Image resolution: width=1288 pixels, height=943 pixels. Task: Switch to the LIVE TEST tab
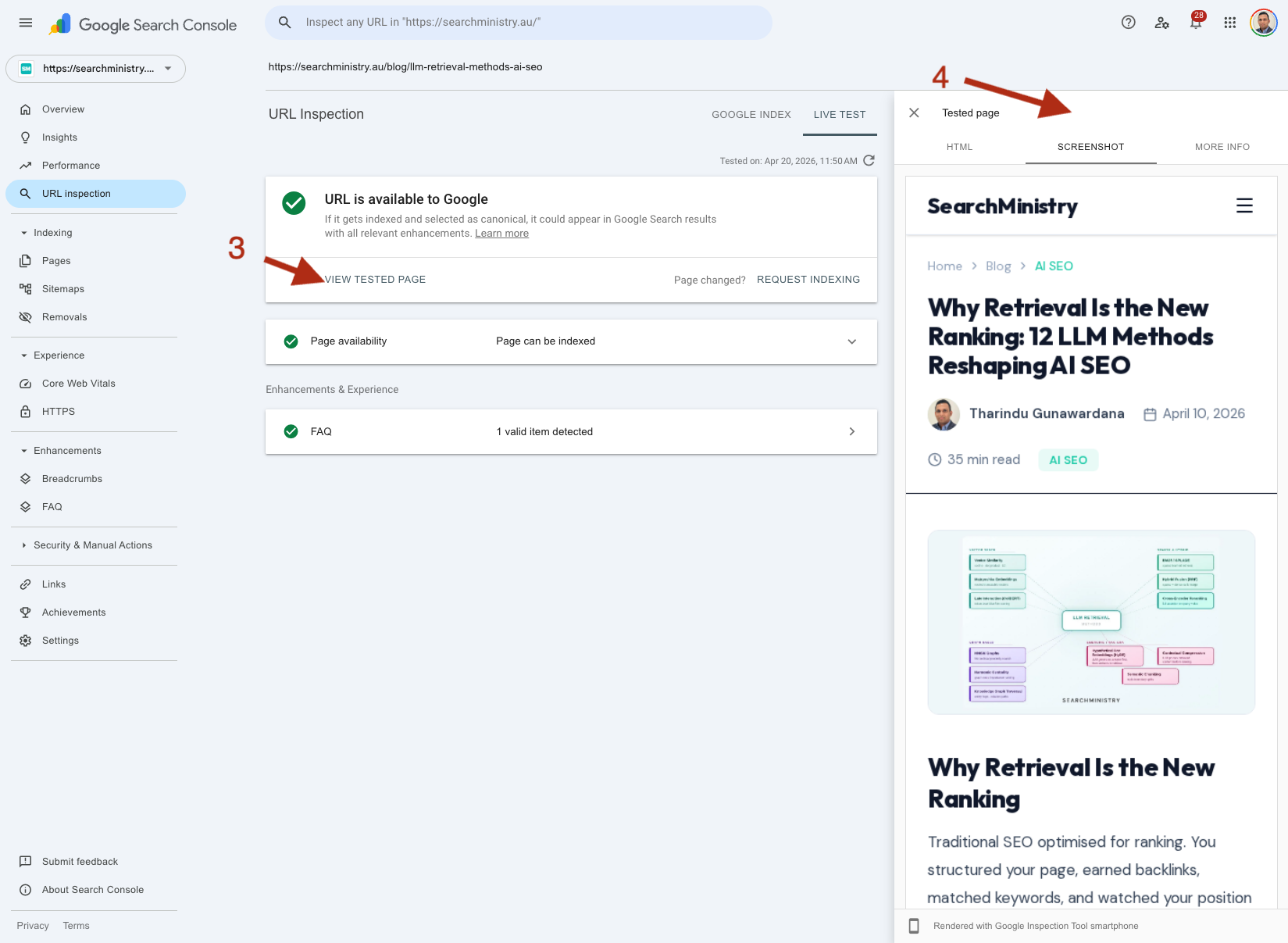840,114
